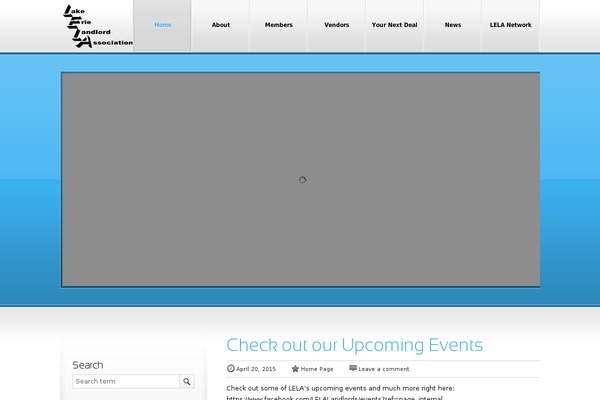Image resolution: width=600 pixels, height=400 pixels.
Task: Open the LELA Network menu item
Action: point(510,25)
